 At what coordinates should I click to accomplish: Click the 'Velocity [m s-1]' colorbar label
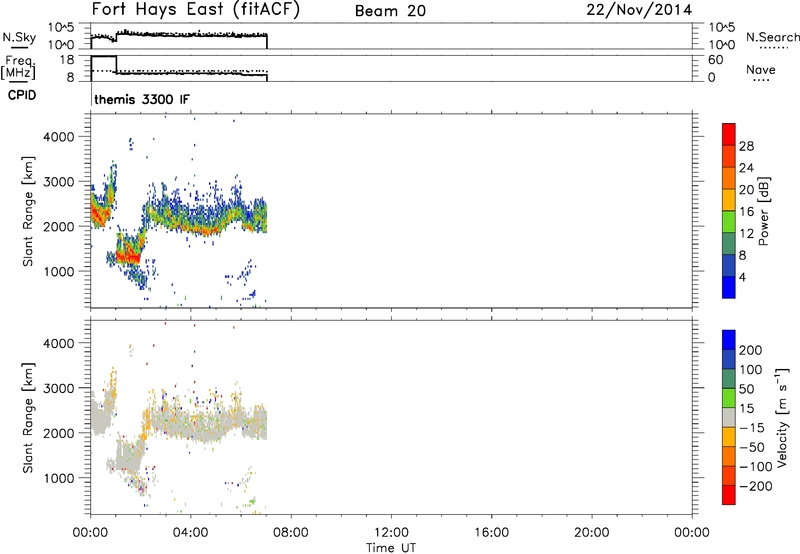(782, 417)
